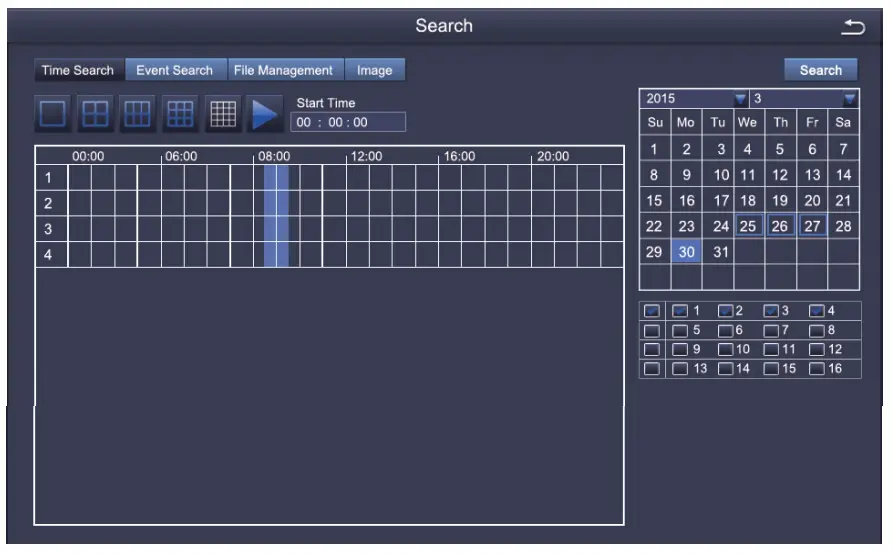Select the sixteen-split view layout icon
Screen dimensions: 892x554
click(x=222, y=113)
